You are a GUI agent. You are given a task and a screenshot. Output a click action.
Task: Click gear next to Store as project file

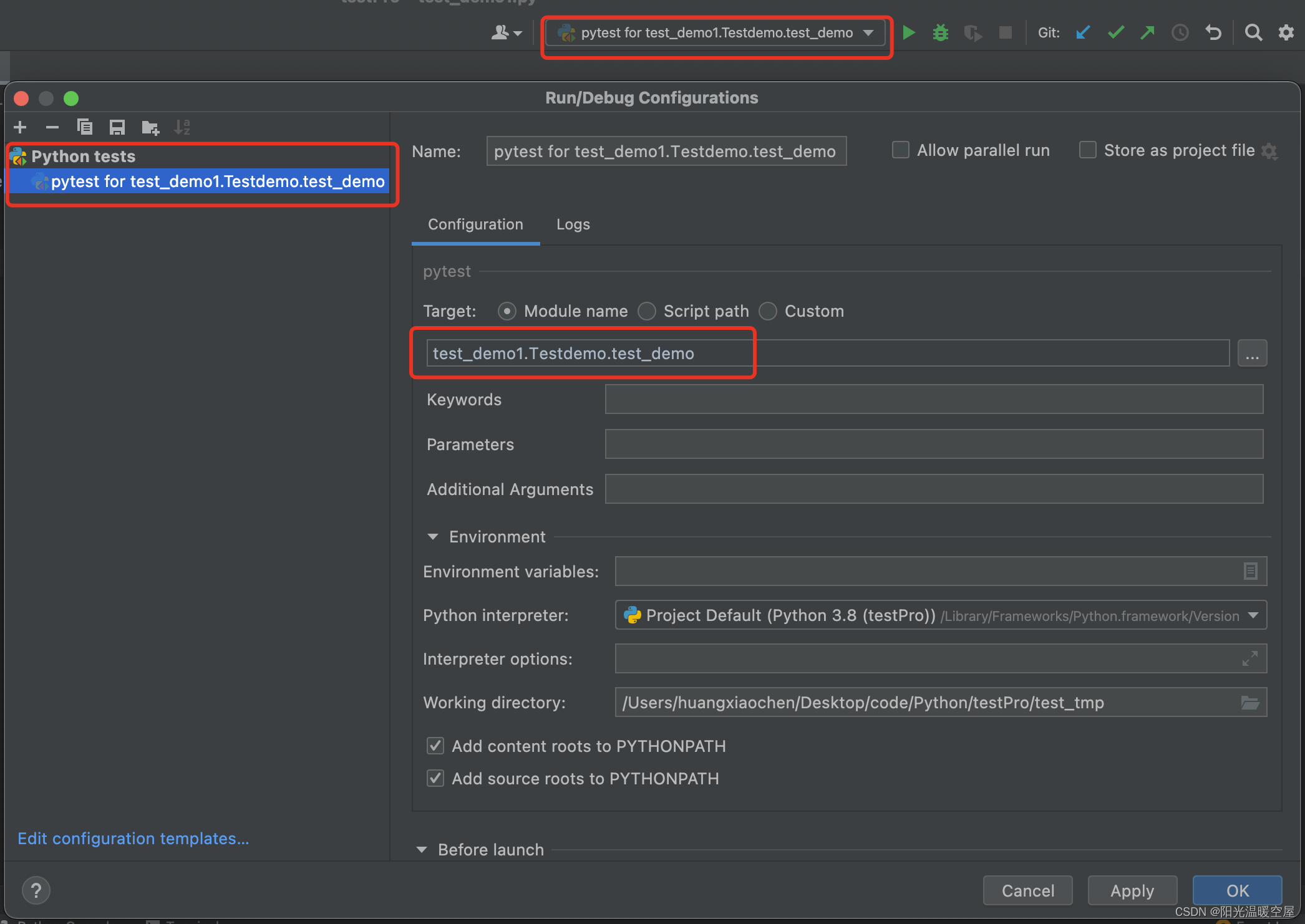click(x=1269, y=151)
